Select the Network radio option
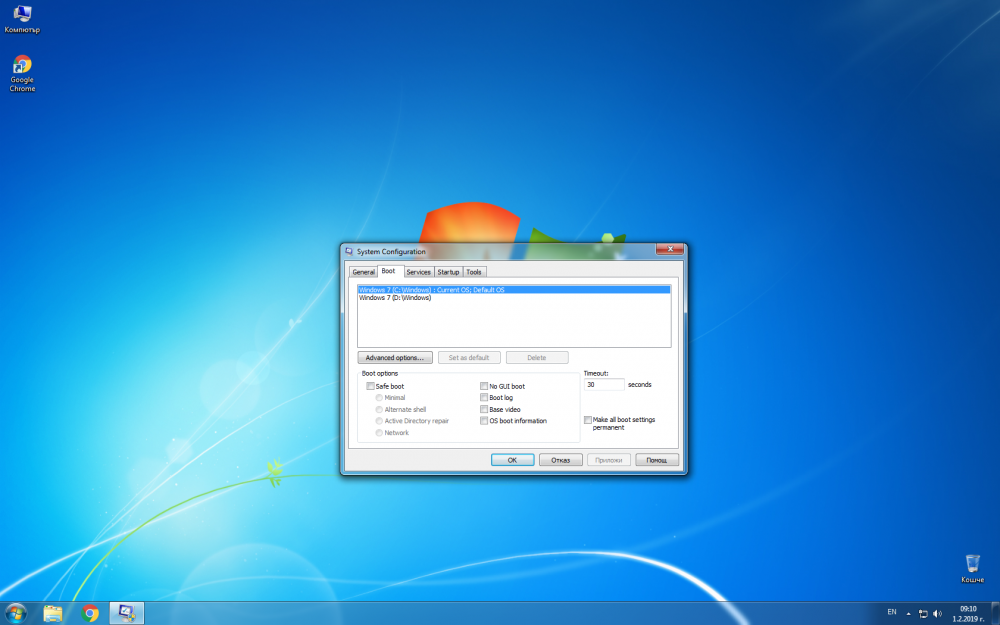1000x625 pixels. 379,433
